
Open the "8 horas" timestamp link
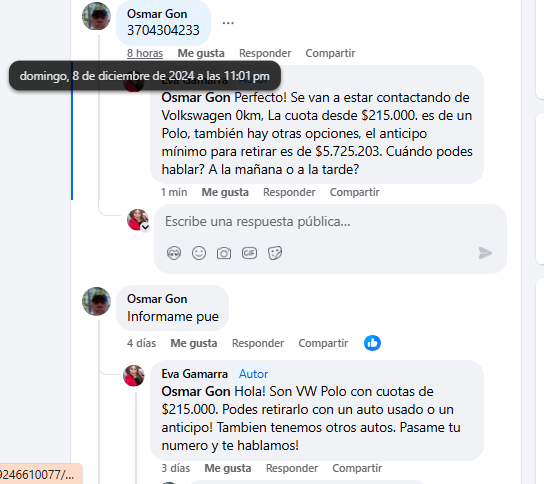click(x=145, y=53)
